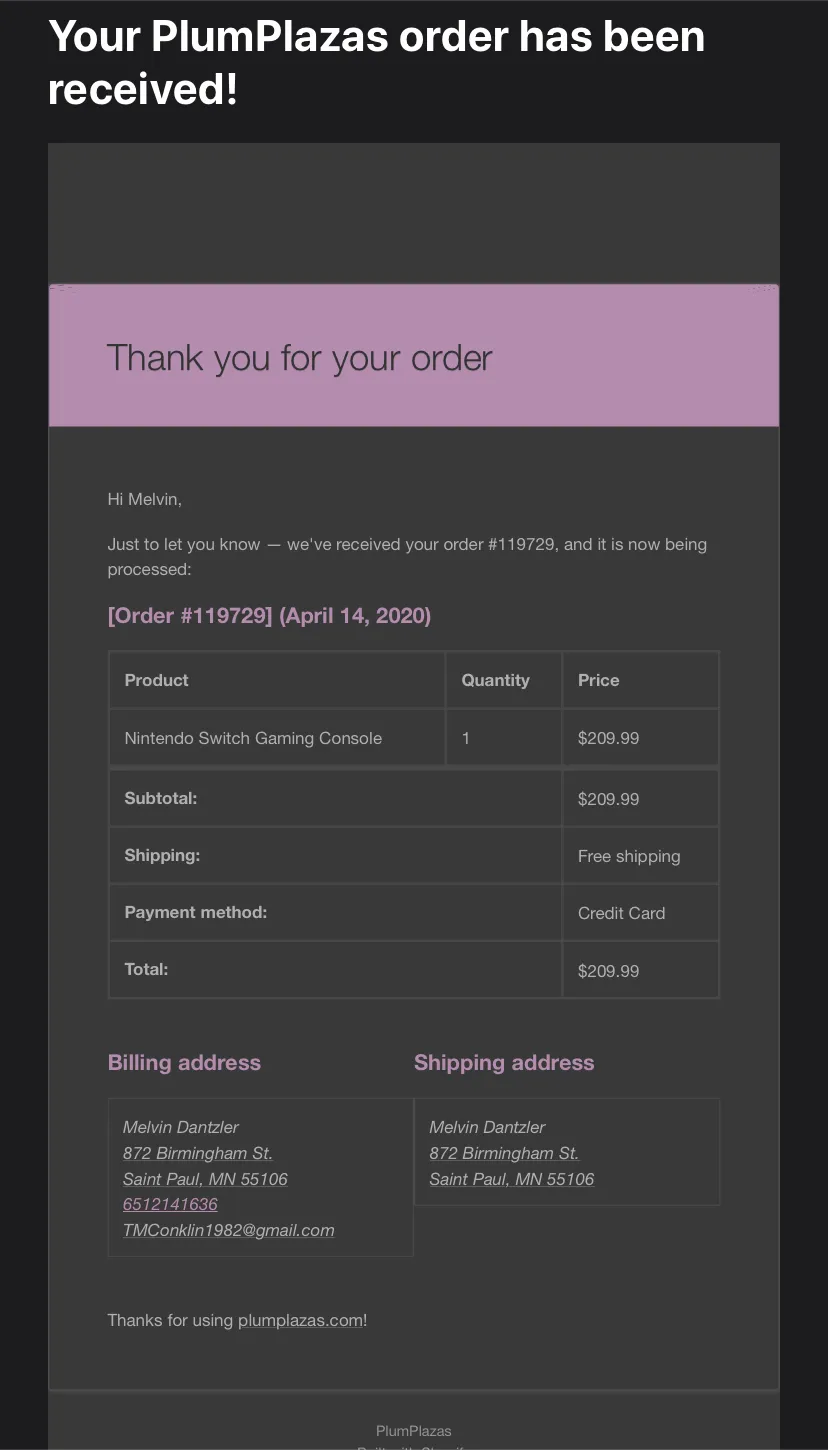Viewport: 828px width, 1450px height.
Task: Click the email subject title at top
Action: pyautogui.click(x=377, y=62)
